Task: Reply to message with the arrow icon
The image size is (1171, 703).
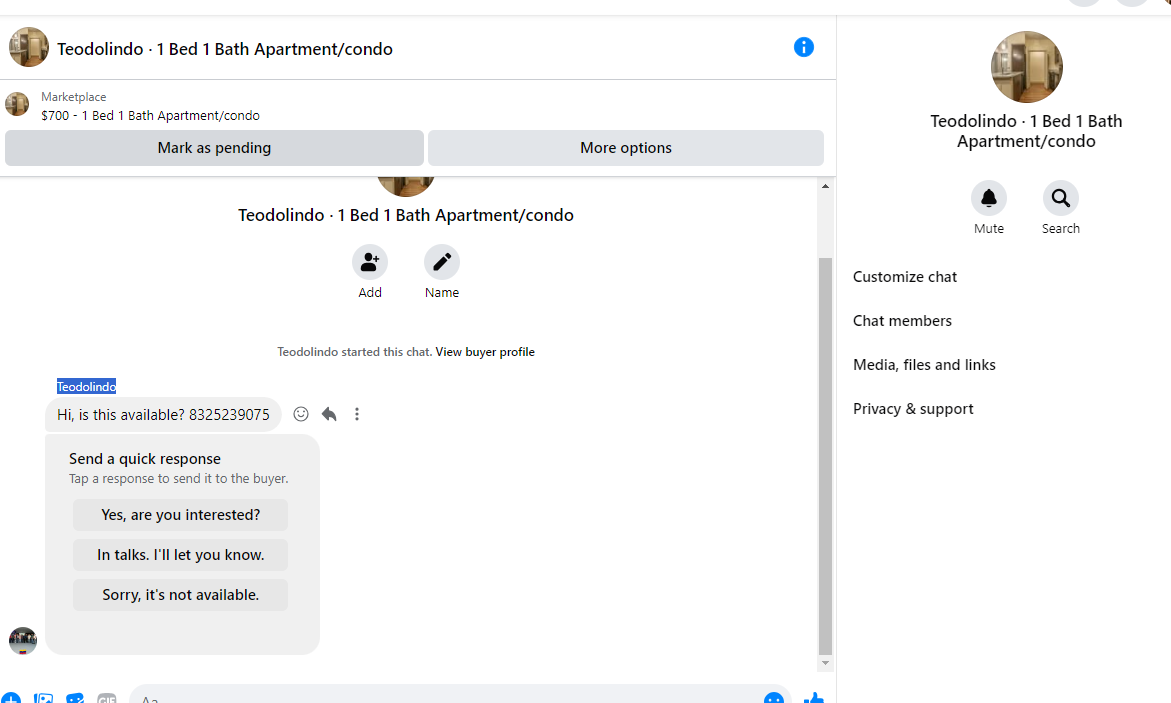Action: [329, 414]
